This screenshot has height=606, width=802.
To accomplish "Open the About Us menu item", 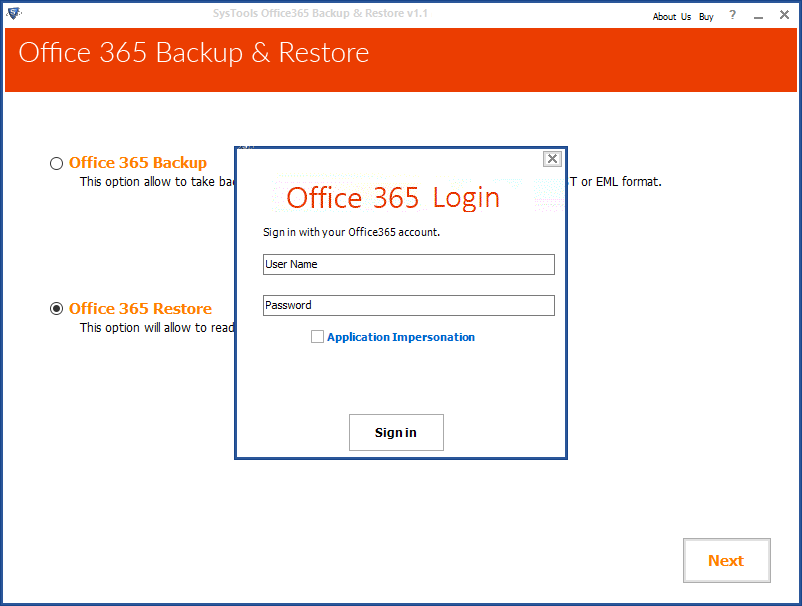I will [672, 16].
